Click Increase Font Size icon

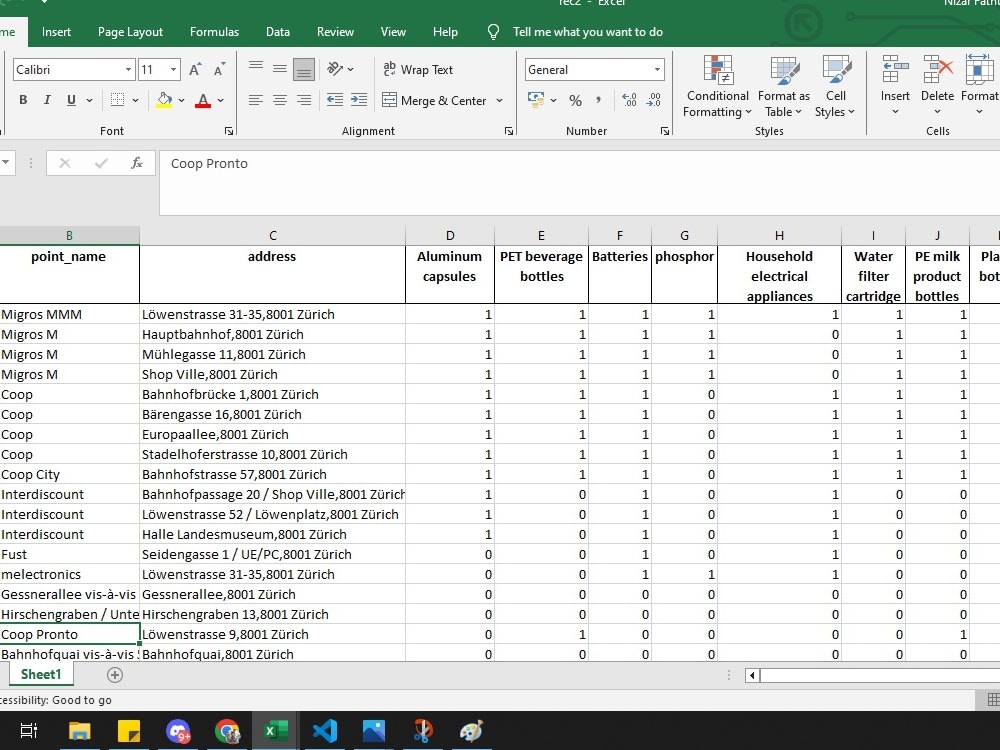(195, 70)
